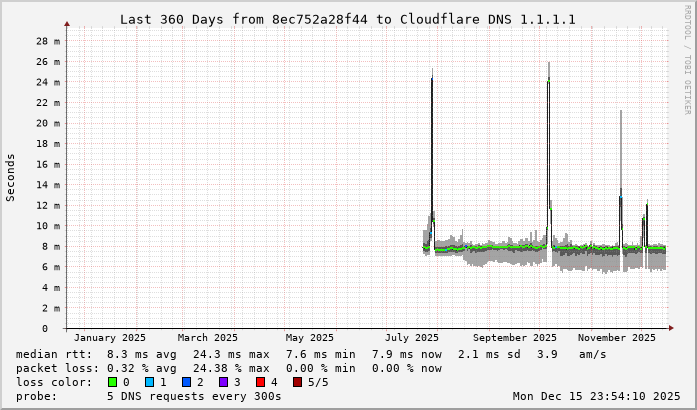Click the 28 m y-axis tick label
Viewport: 697px width, 410px height.
(x=46, y=42)
